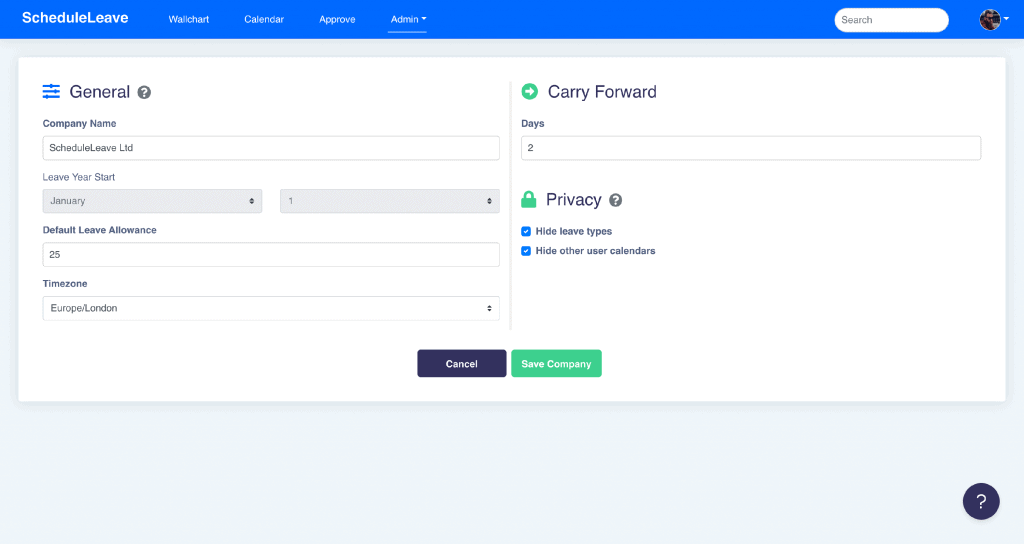
Task: Go to the Wallchart page
Action: point(189,19)
